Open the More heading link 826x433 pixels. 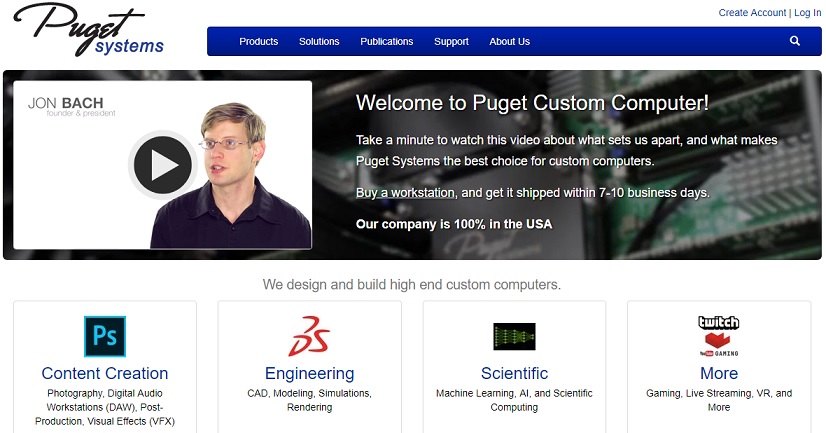(719, 373)
